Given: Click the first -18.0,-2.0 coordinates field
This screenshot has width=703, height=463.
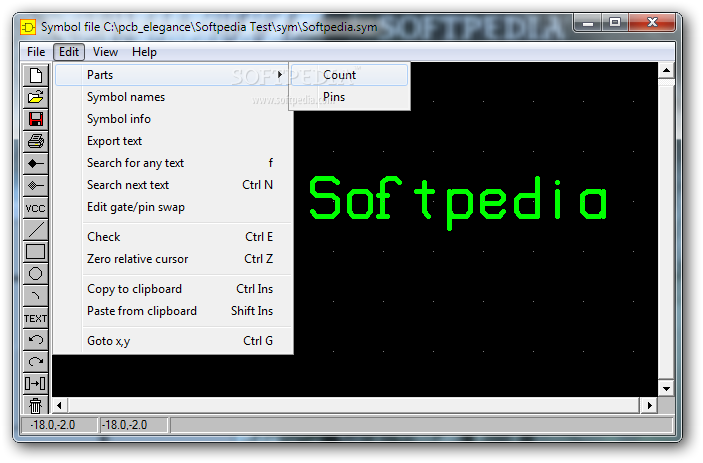Looking at the screenshot, I should coord(59,424).
